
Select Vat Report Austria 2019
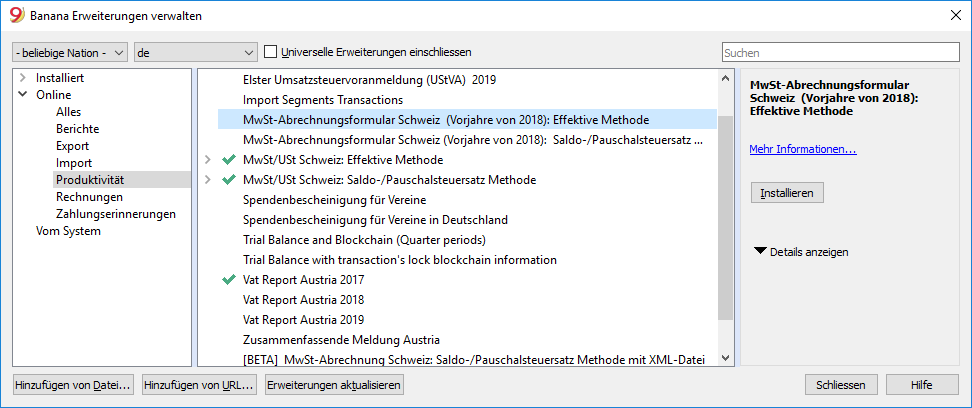304,320
